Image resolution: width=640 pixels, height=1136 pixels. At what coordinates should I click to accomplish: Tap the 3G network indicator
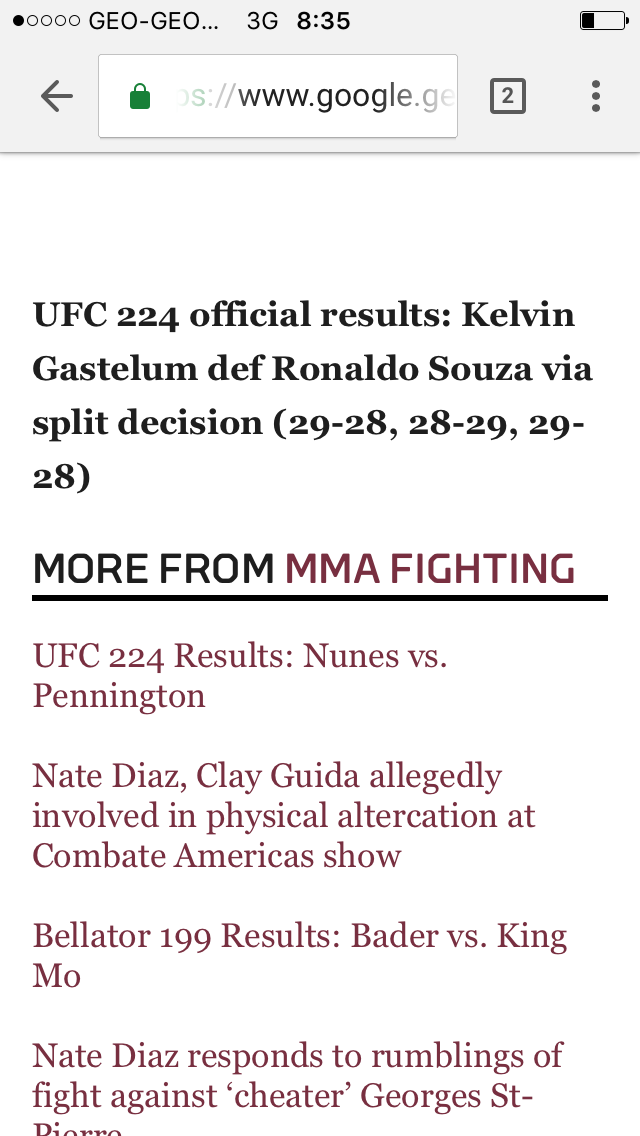pyautogui.click(x=262, y=21)
